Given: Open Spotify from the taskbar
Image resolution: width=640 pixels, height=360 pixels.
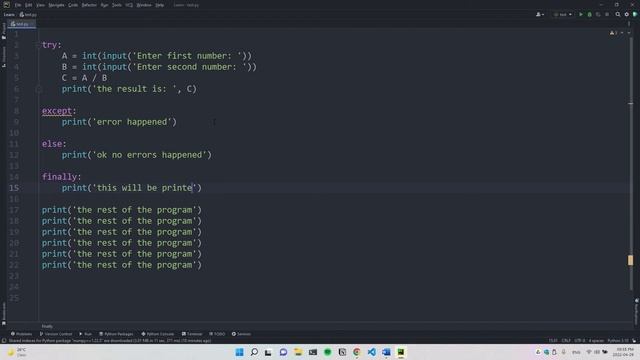Looking at the screenshot, I should click(327, 352).
